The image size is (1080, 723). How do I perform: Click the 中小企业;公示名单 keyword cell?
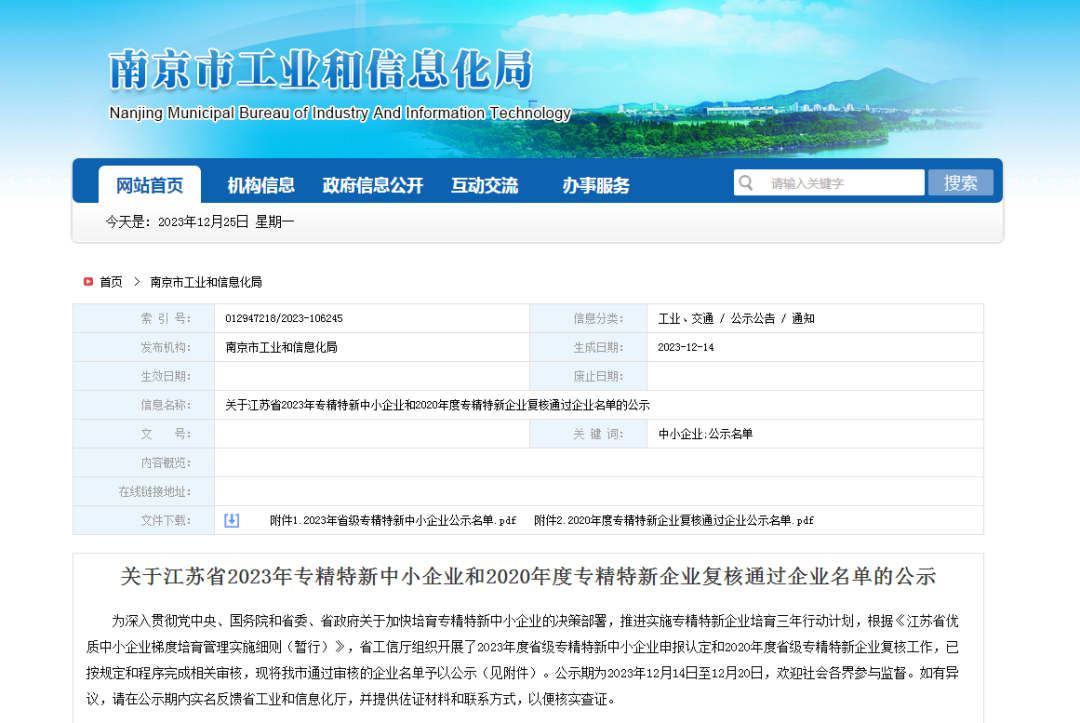point(705,434)
